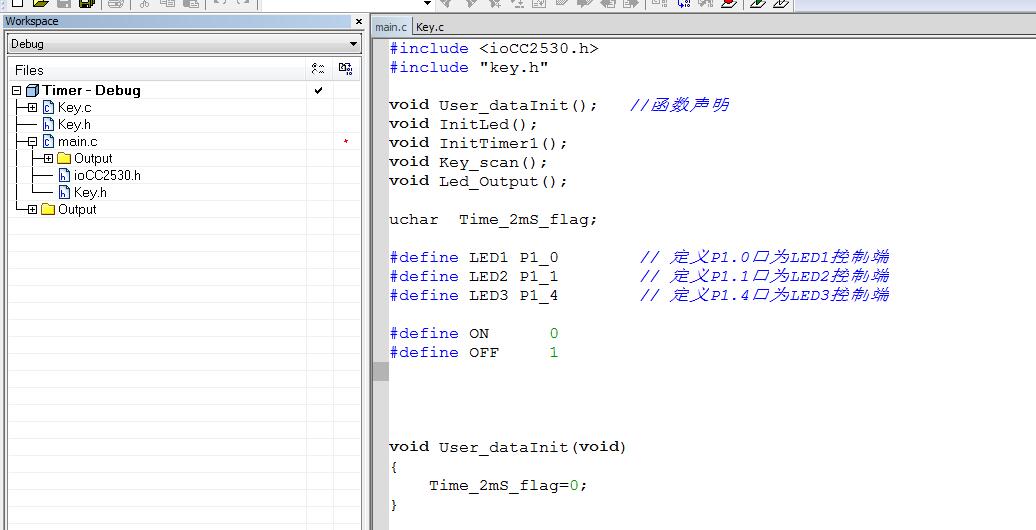Select top-level Key.h in file tree
Screen dimensions: 1036x530
tap(74, 124)
